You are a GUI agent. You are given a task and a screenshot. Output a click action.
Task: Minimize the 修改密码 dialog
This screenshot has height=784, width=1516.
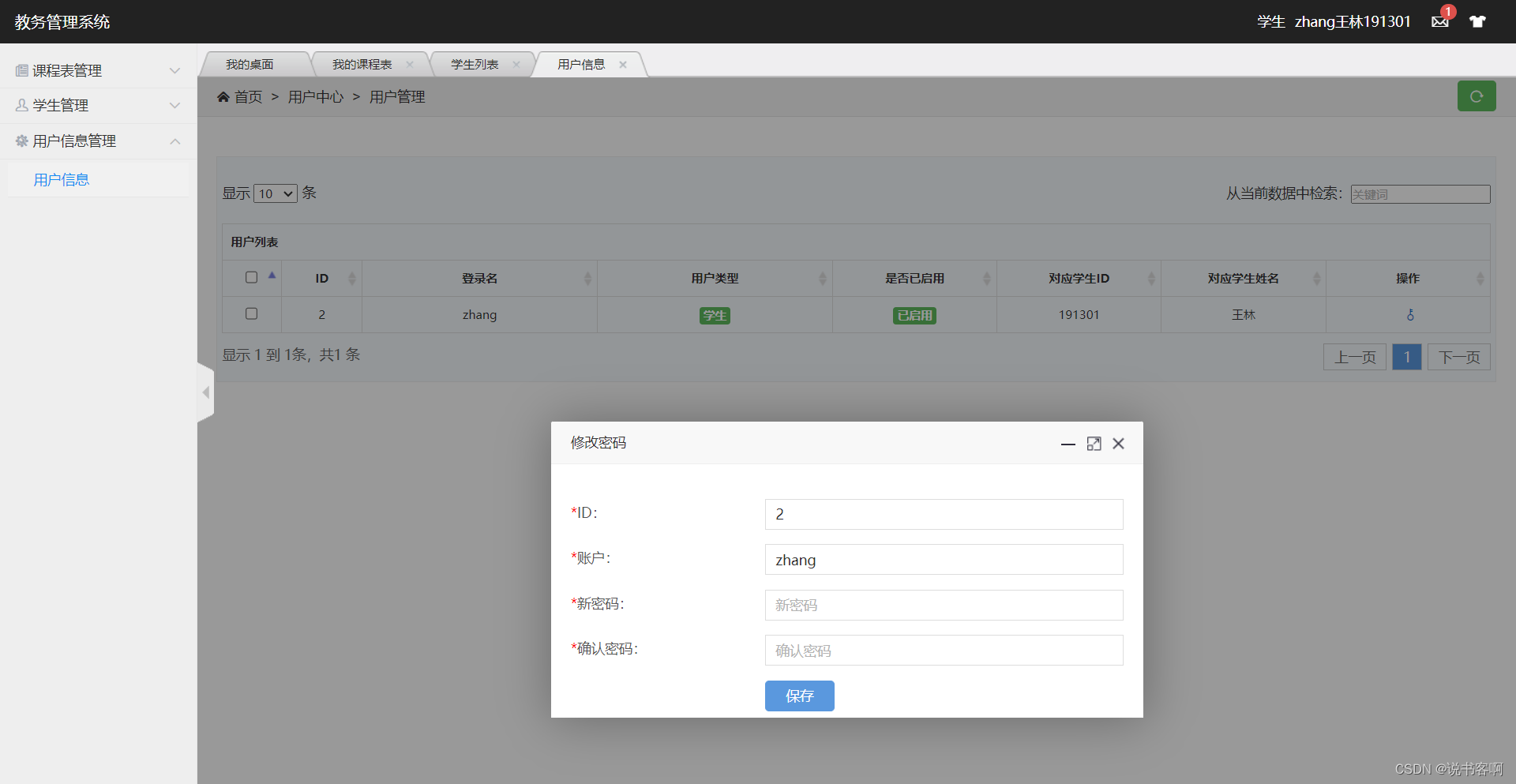(x=1068, y=444)
